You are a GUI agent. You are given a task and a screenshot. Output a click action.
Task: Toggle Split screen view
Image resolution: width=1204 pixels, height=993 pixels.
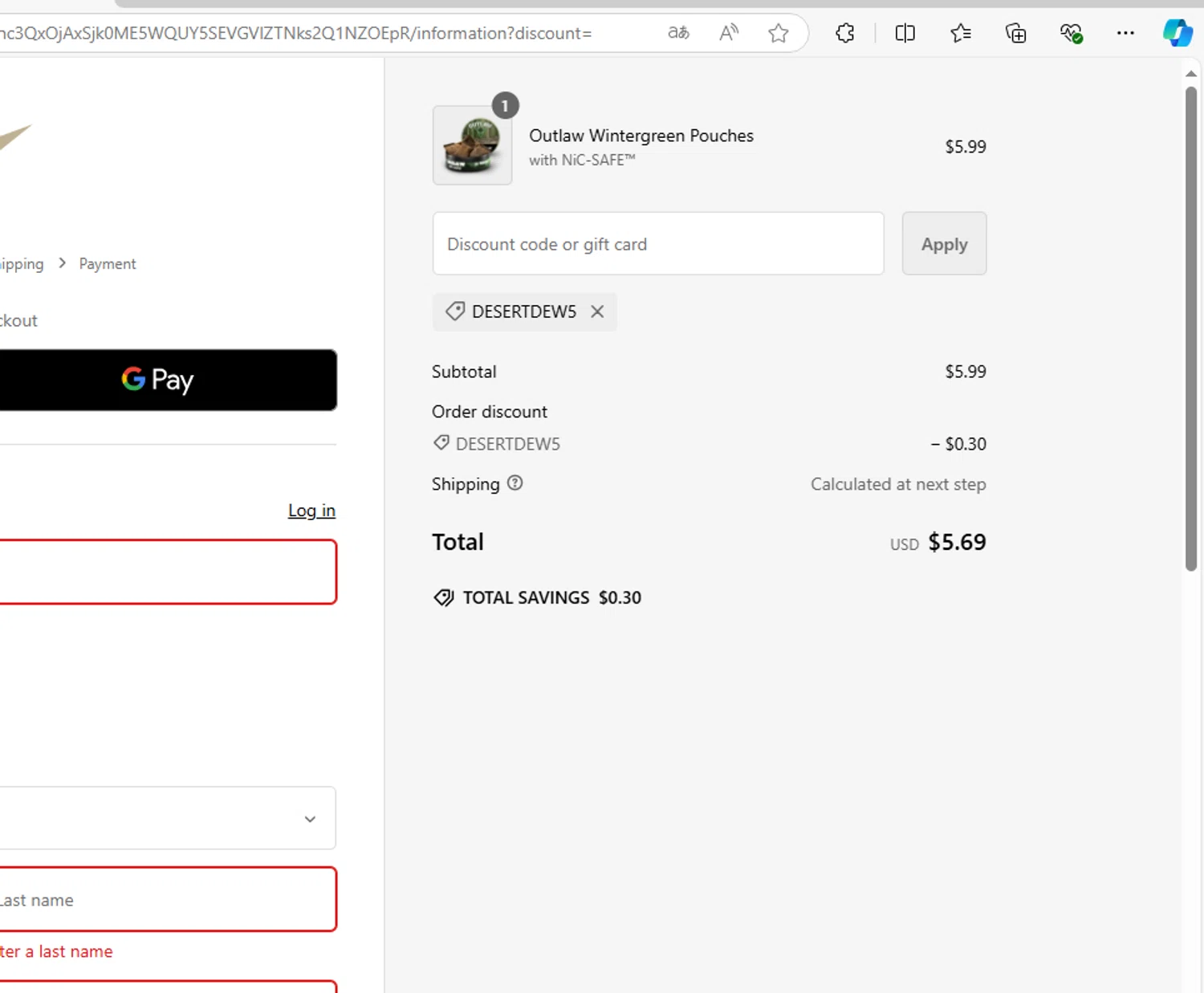(905, 33)
